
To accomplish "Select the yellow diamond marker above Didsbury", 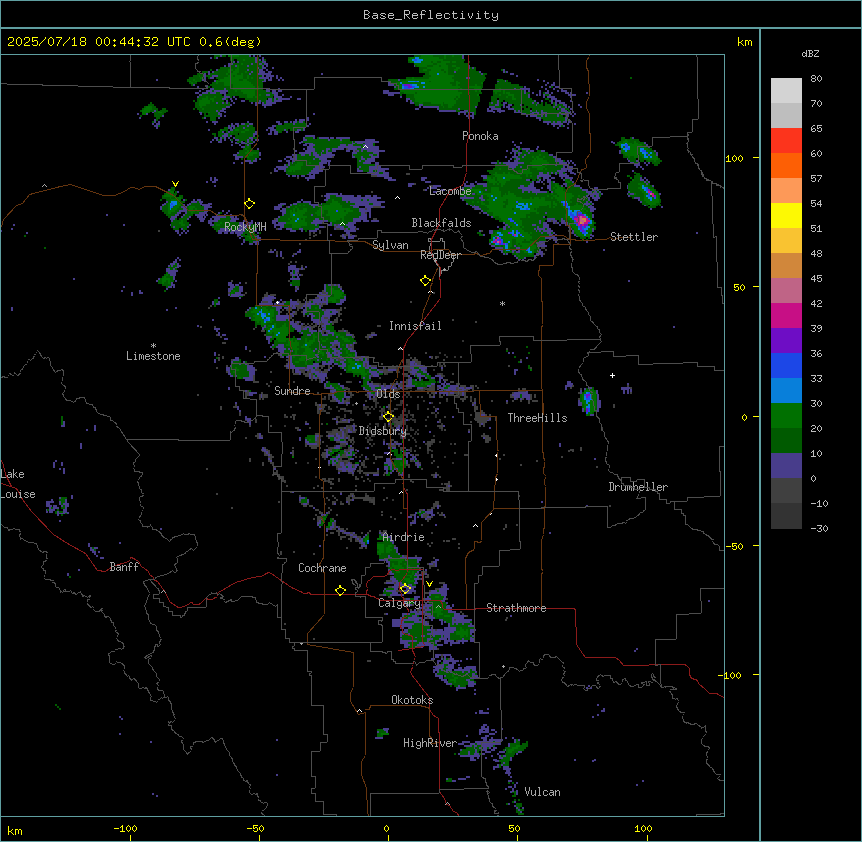I will 388,417.
